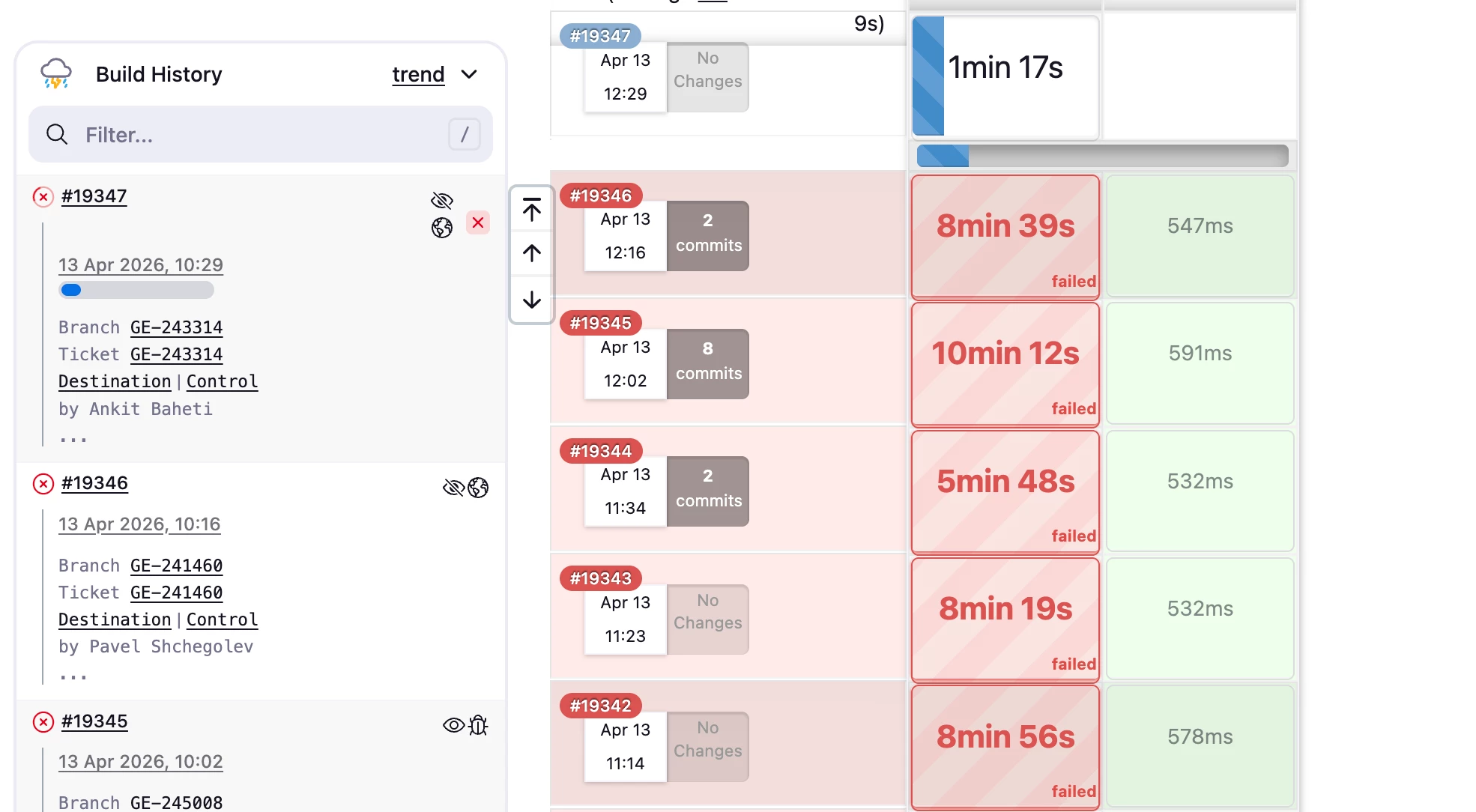
Task: Click the down arrow navigation button
Action: (532, 300)
